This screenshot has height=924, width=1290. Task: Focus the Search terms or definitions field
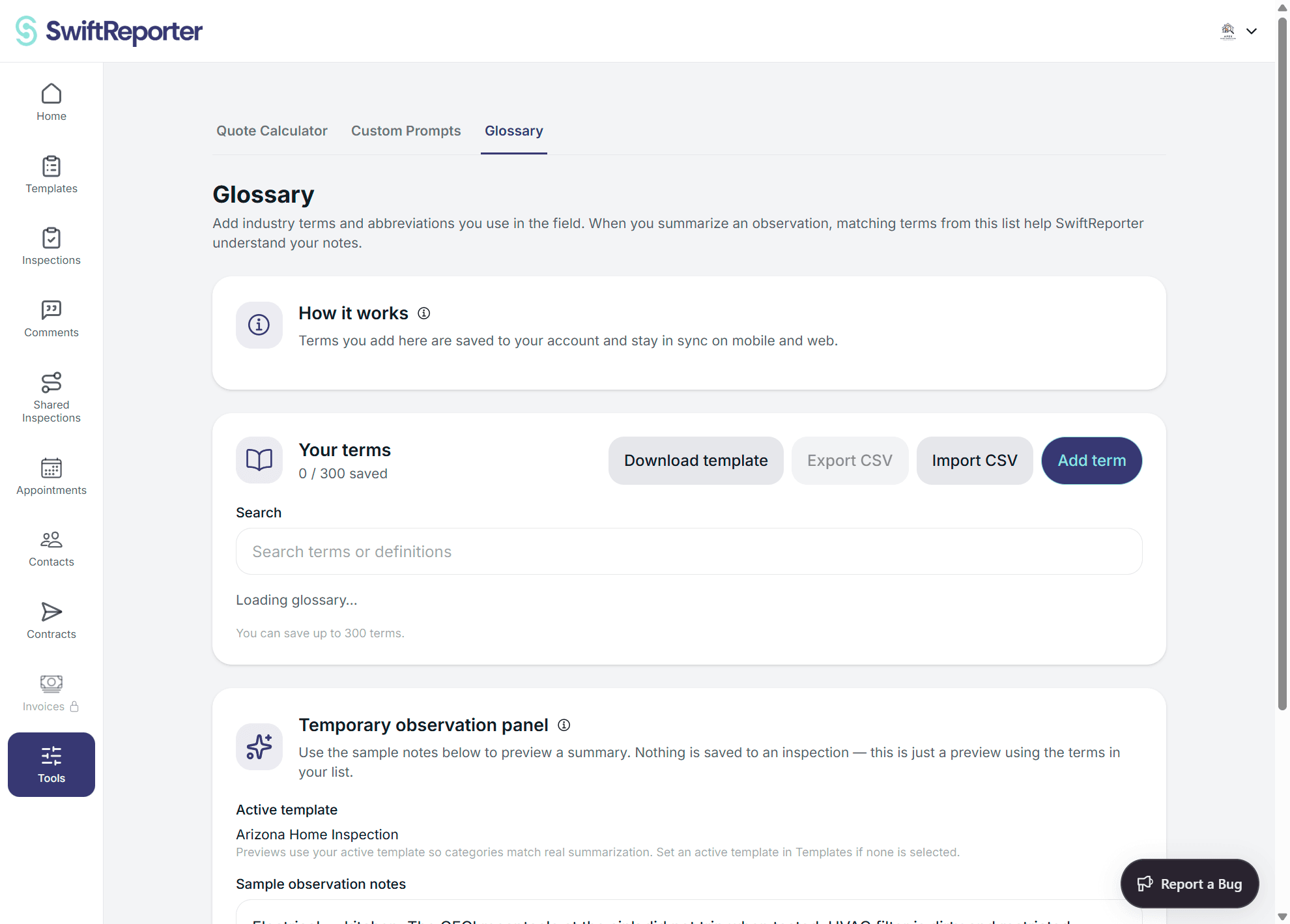coord(689,551)
